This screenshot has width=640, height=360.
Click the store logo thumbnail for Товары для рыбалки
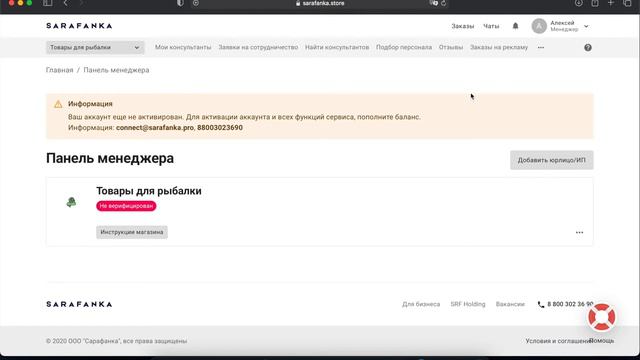71,202
